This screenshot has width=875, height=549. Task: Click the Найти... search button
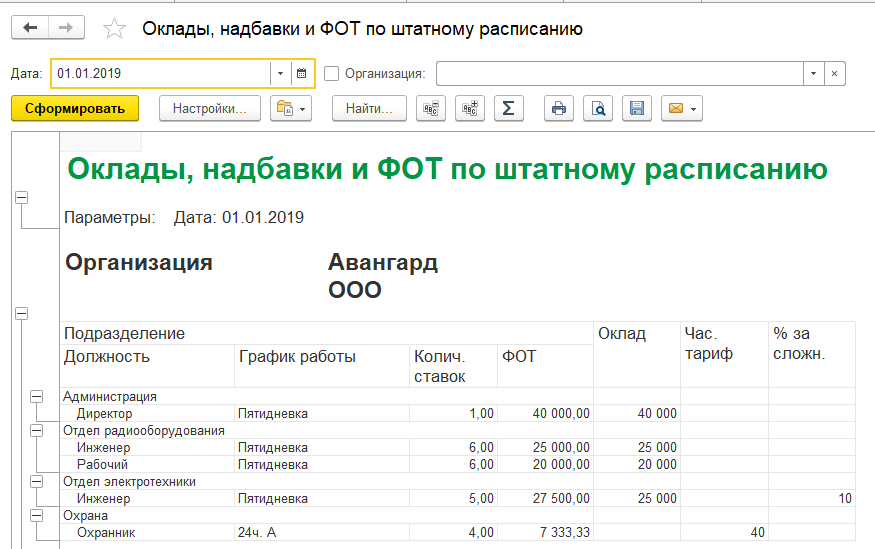pos(369,108)
